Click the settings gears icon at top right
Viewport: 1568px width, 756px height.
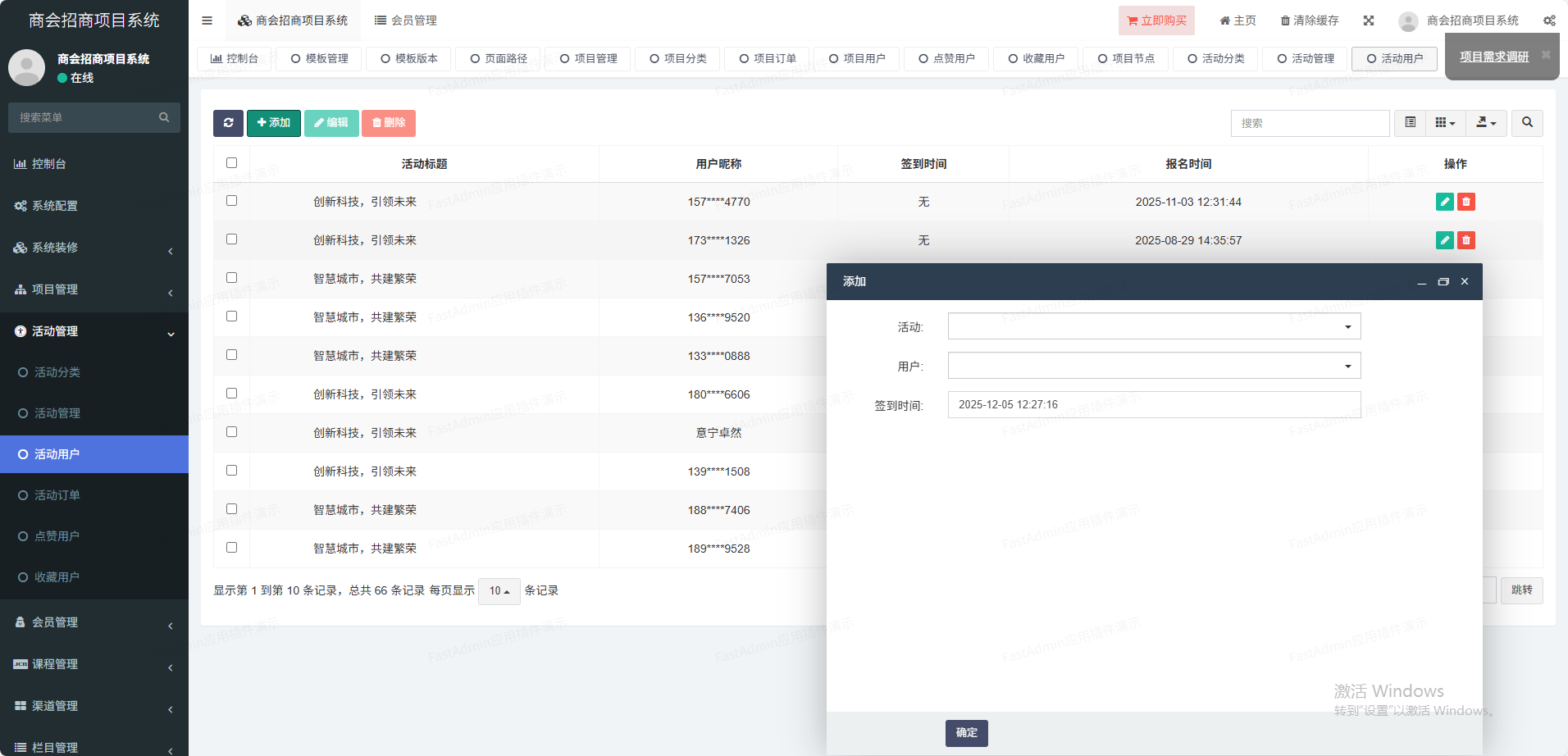[1549, 20]
